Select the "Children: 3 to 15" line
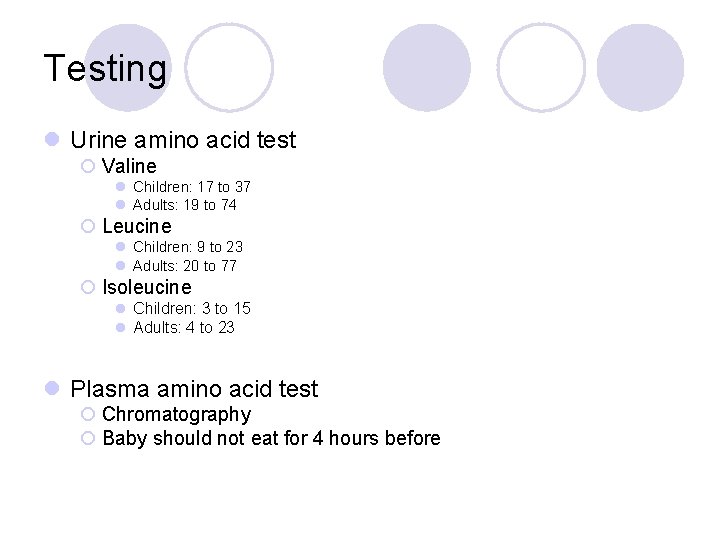Screen dimensions: 720x540 click(x=191, y=308)
